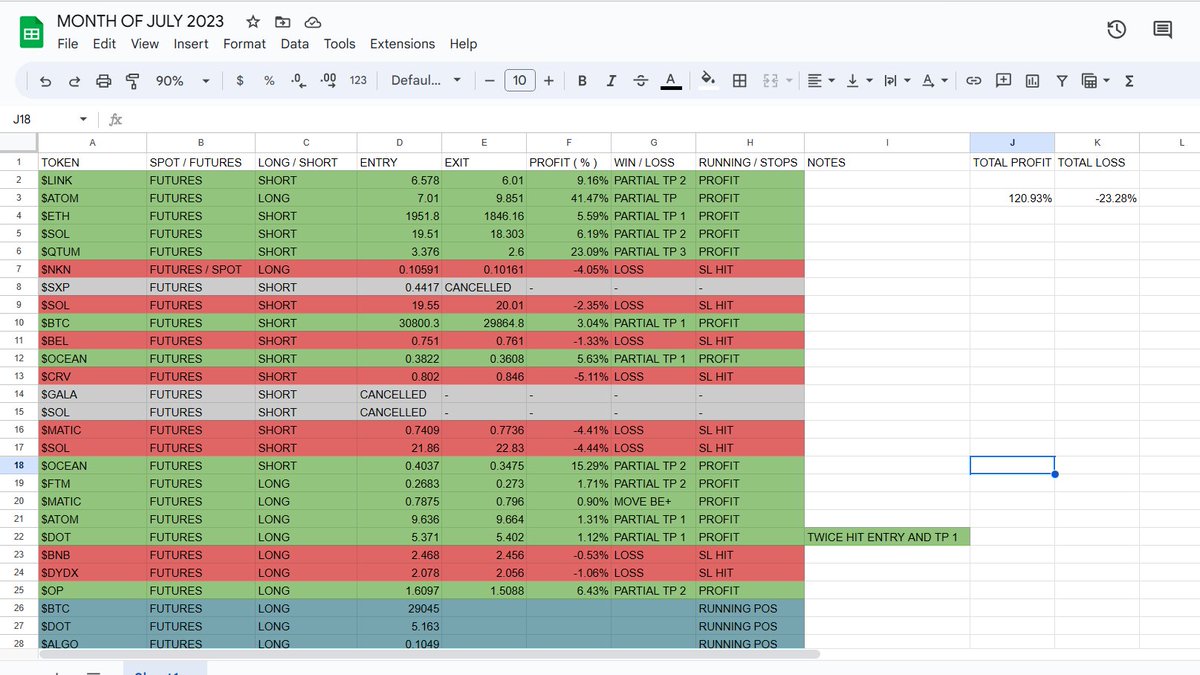Screen dimensions: 1200x675
Task: Open the Data menu
Action: (295, 44)
